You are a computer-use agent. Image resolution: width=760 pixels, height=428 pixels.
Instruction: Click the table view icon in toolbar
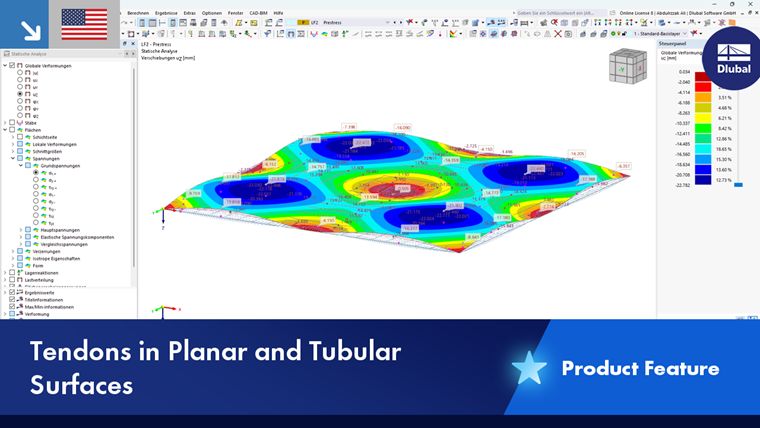pyautogui.click(x=152, y=23)
